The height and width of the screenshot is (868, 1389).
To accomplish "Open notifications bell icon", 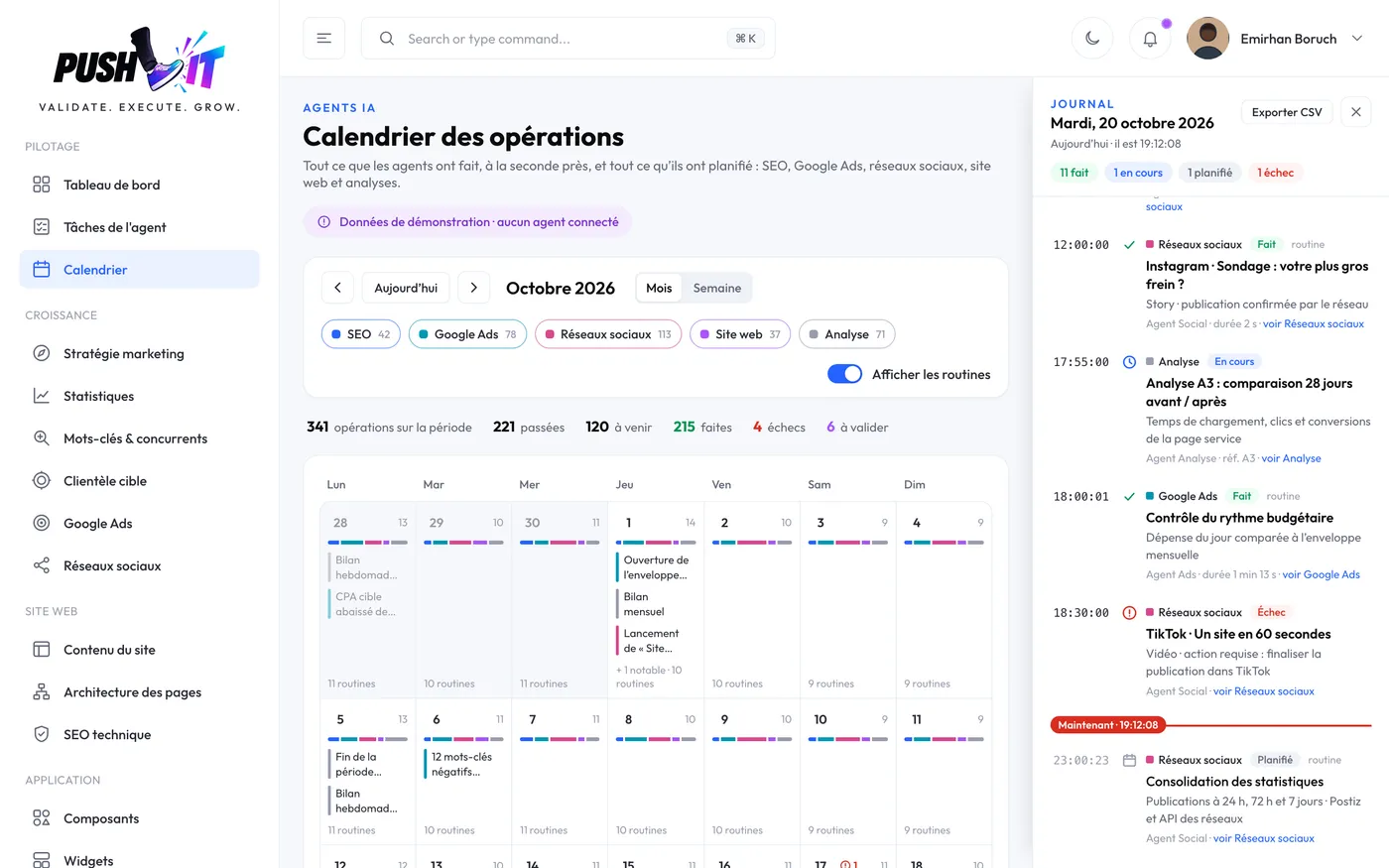I will click(1150, 39).
